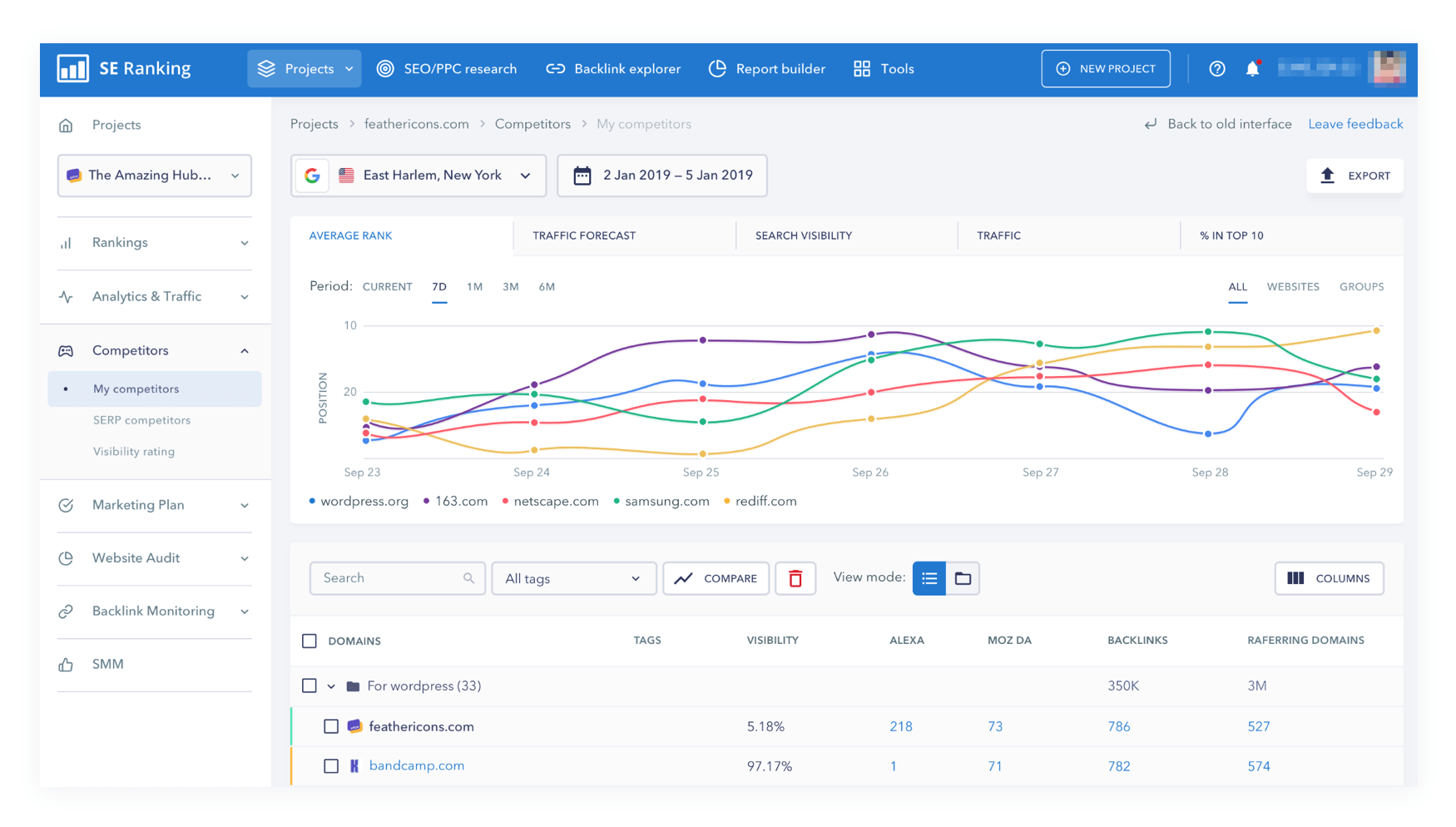Viewport: 1456px width, 827px height.
Task: Switch to the Traffic Forecast tab
Action: (584, 235)
